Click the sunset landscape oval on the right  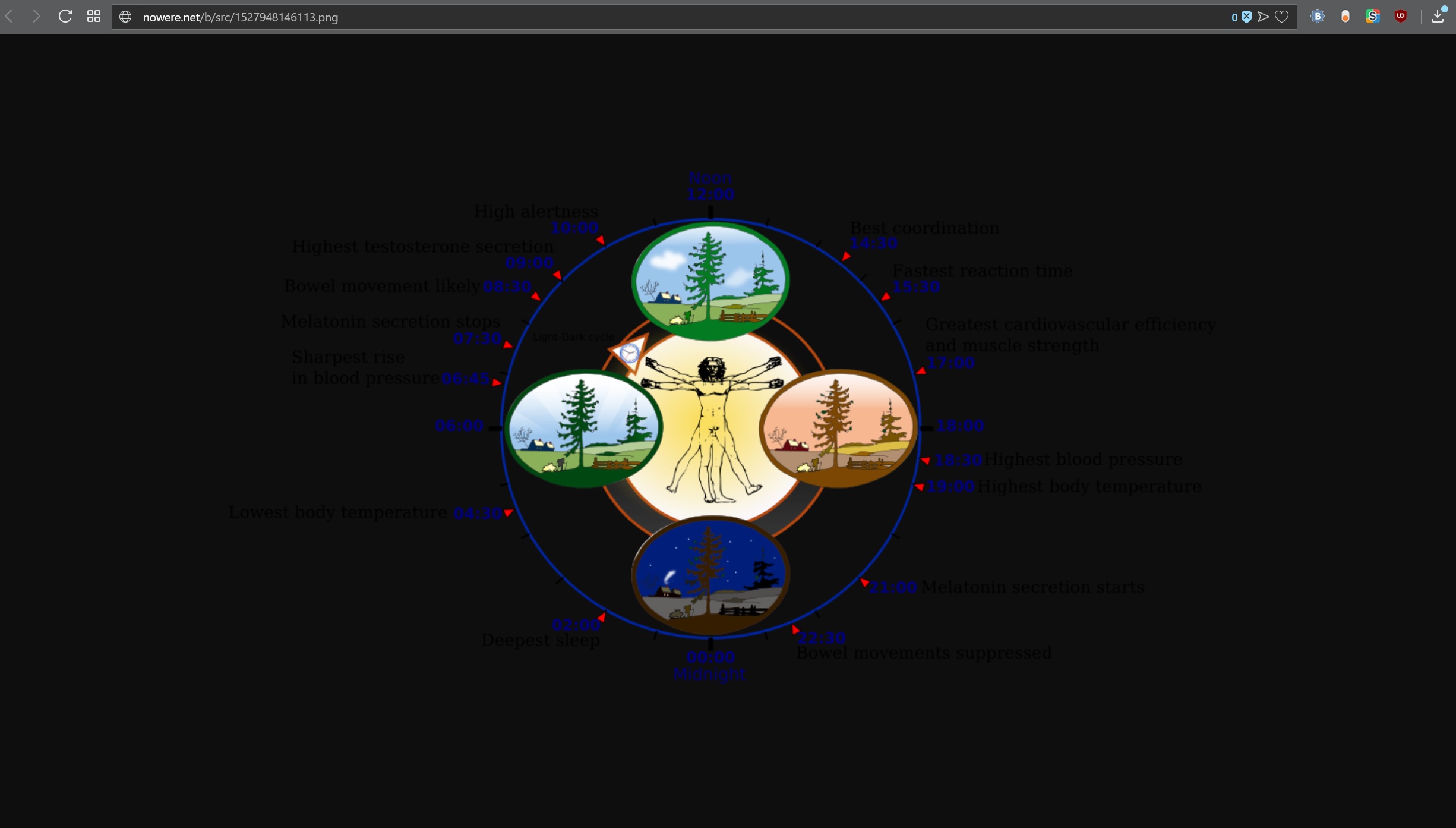(x=838, y=429)
